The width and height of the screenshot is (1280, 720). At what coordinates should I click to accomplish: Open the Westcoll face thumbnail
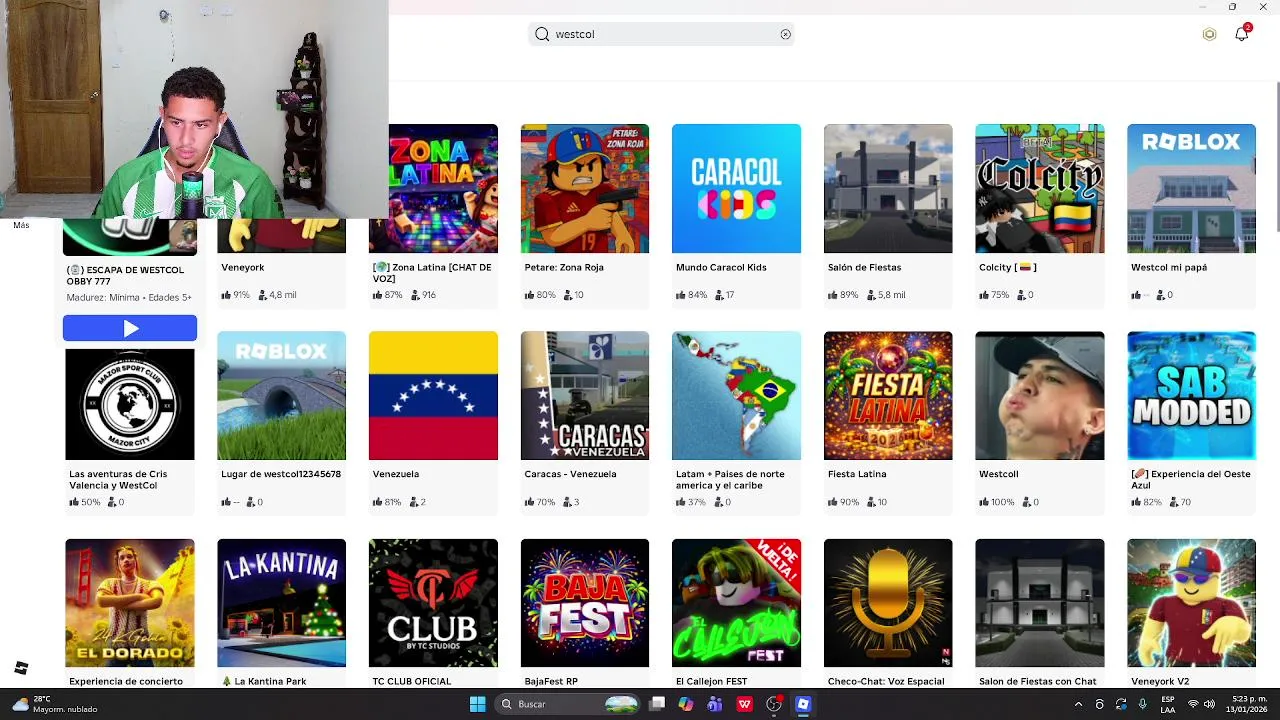point(1040,396)
